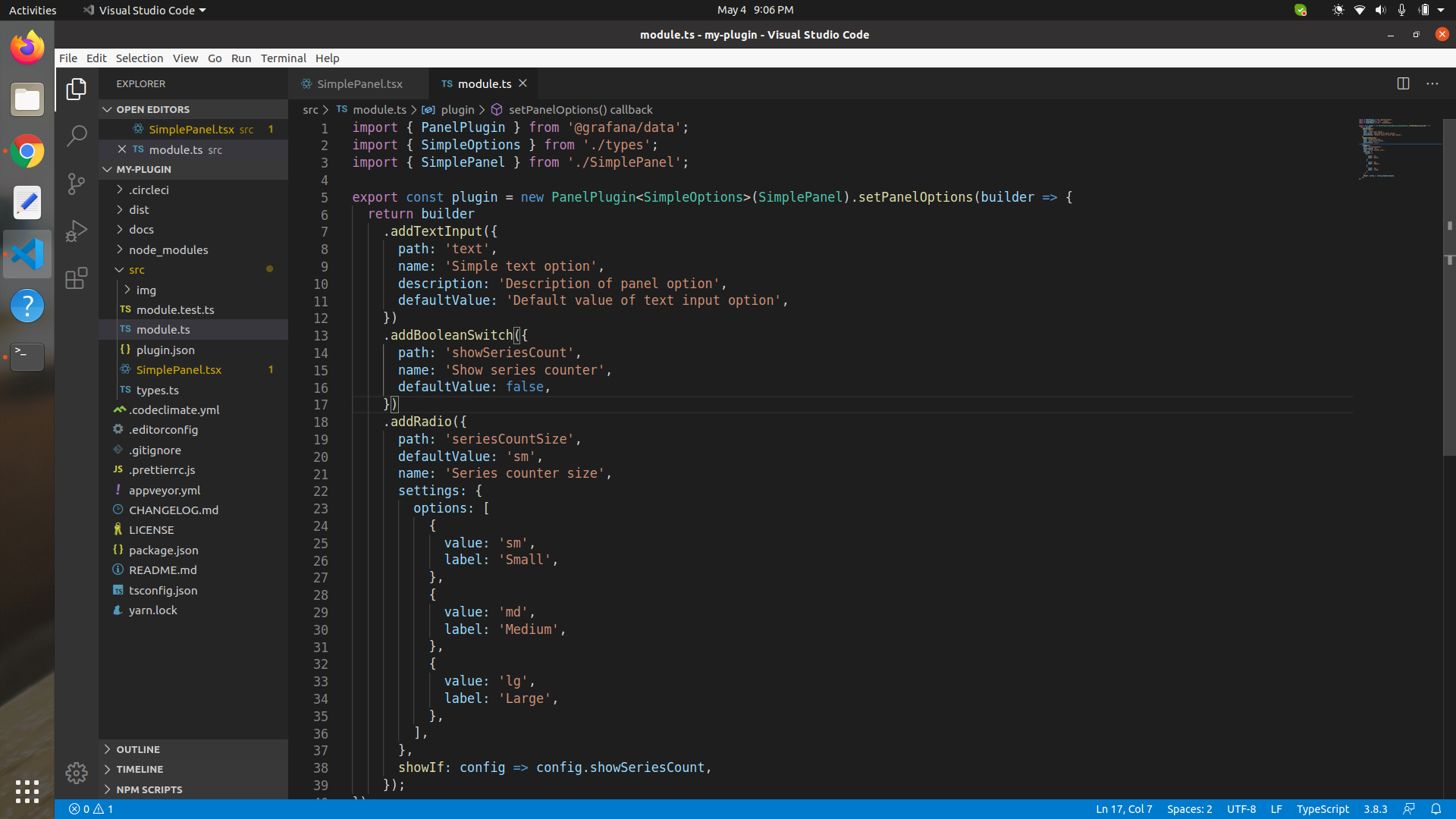Image resolution: width=1456 pixels, height=819 pixels.
Task: Open the Edit menu
Action: pyautogui.click(x=96, y=58)
